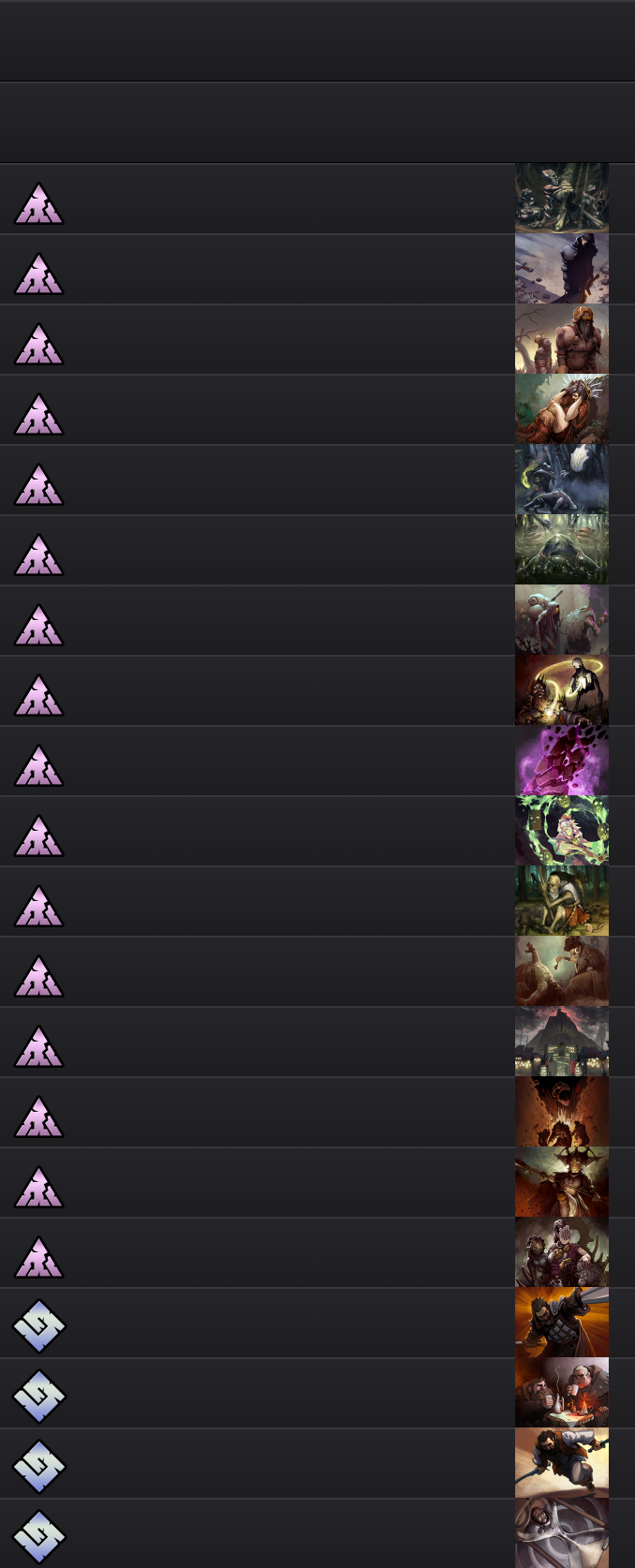The width and height of the screenshot is (635, 1568).
Task: Open the purple crystal shards card thumbnail
Action: (x=562, y=761)
